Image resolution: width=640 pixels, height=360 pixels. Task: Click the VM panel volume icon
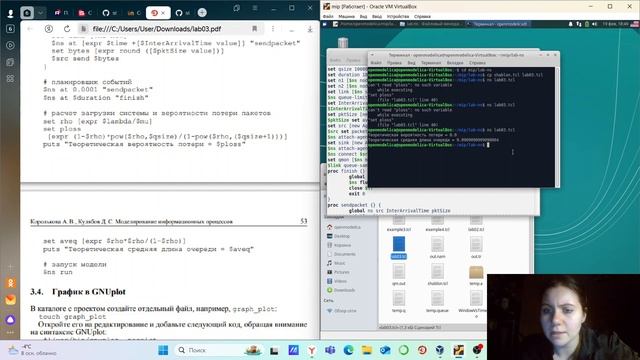point(594,24)
